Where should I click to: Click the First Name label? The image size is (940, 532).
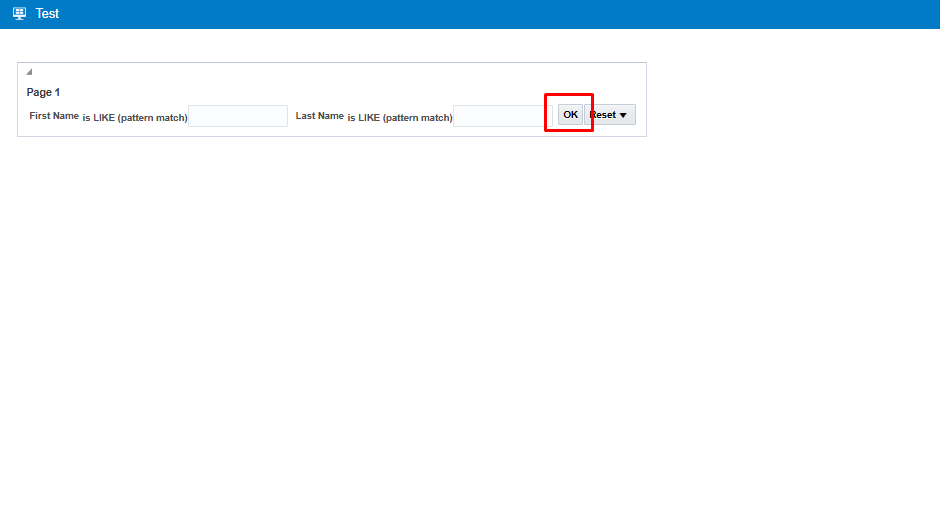pos(54,116)
